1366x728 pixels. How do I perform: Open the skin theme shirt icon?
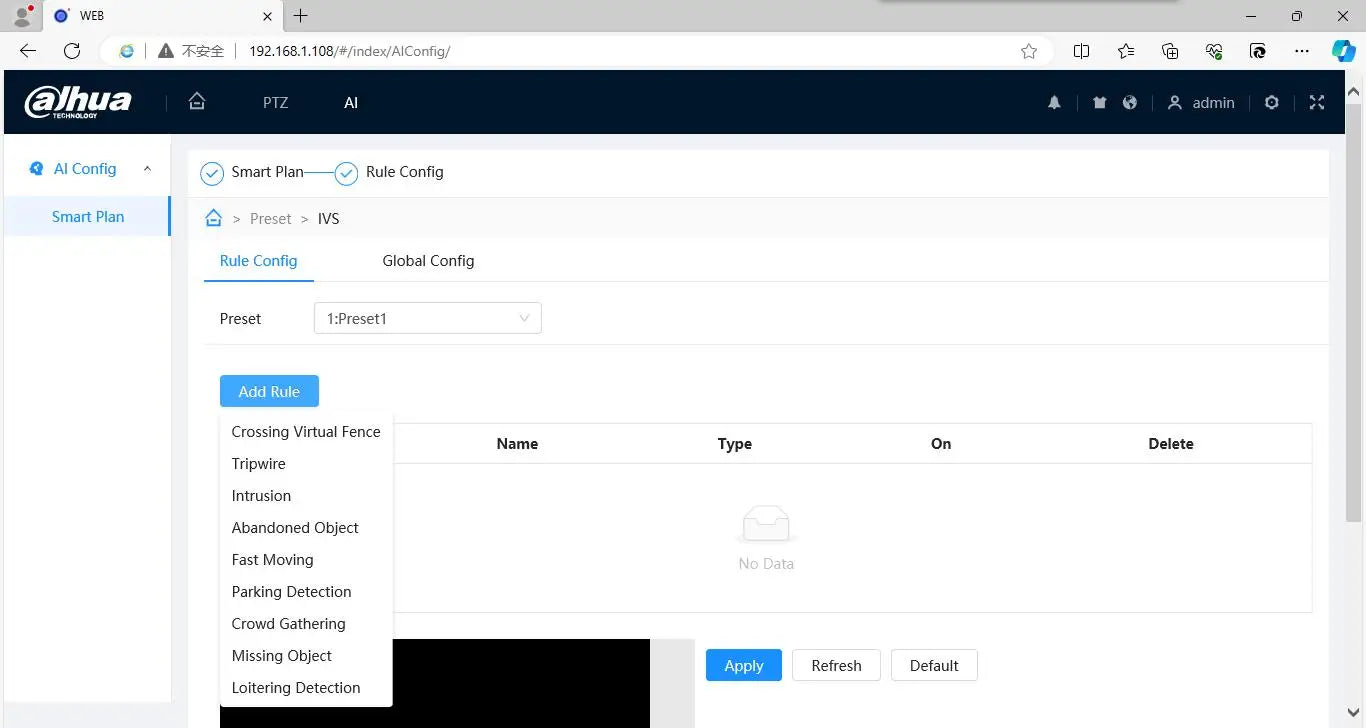click(1100, 103)
